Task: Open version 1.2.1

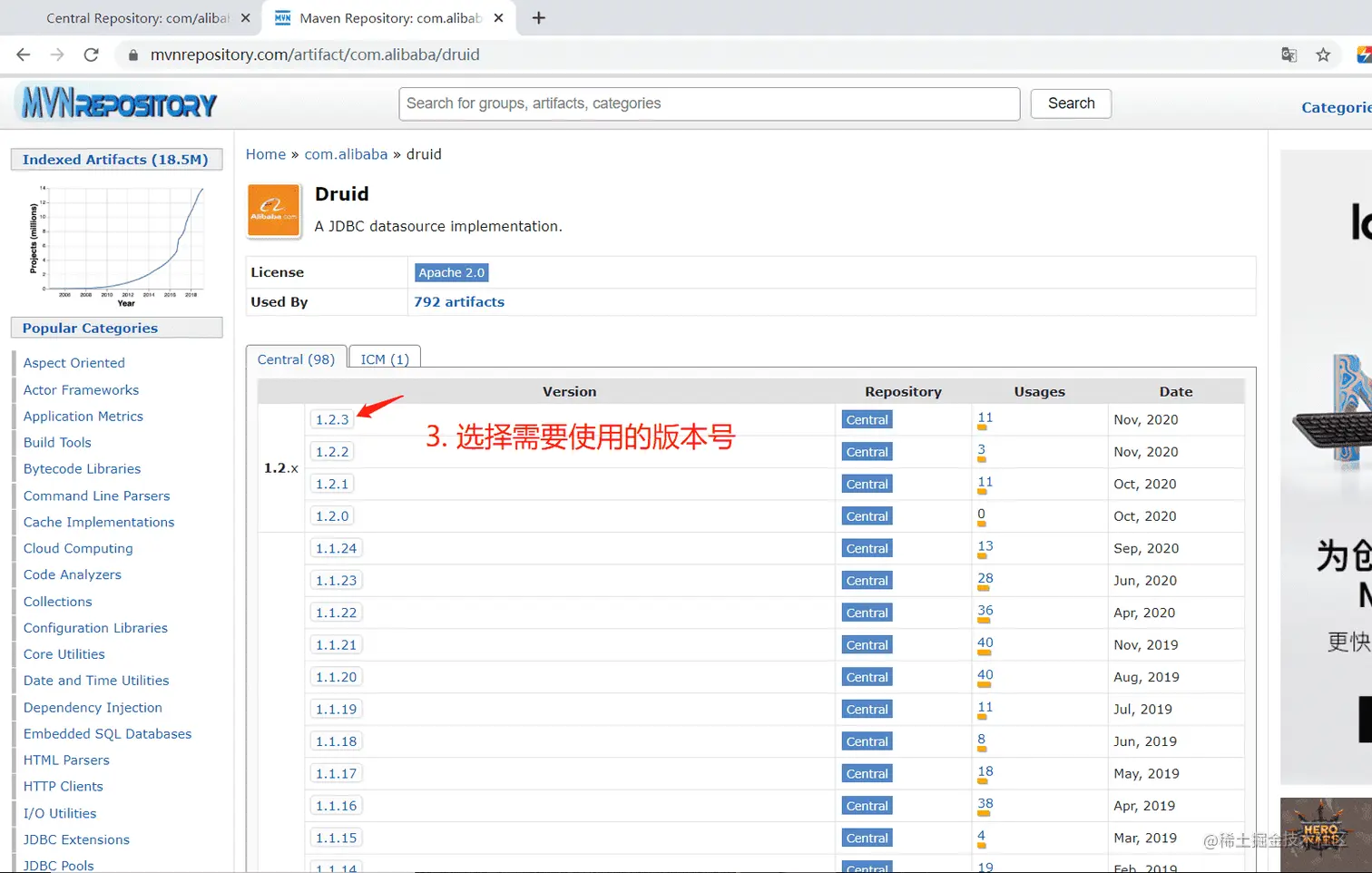Action: tap(332, 484)
